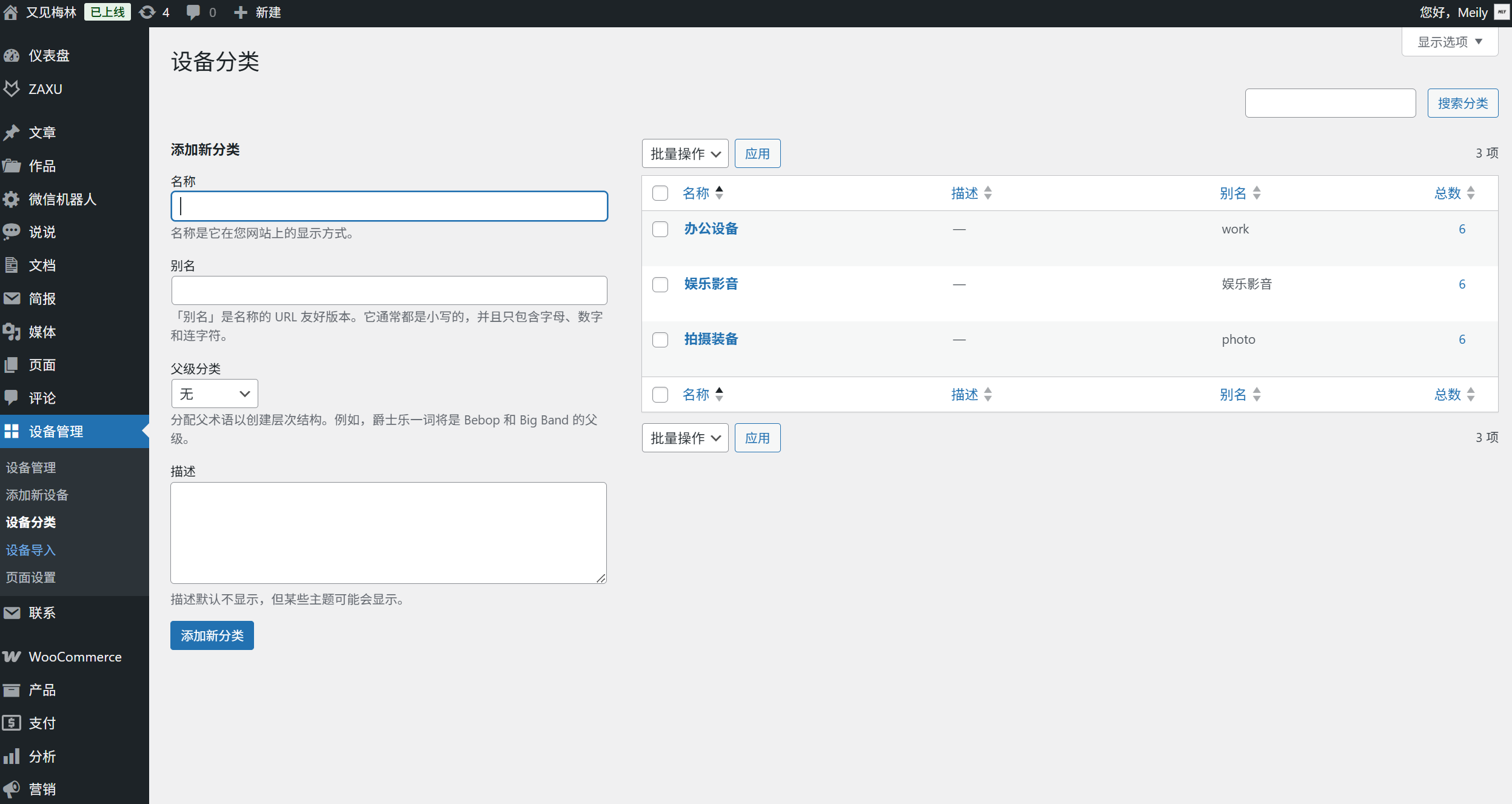
Task: Focus the 描述 textarea
Action: tap(389, 533)
